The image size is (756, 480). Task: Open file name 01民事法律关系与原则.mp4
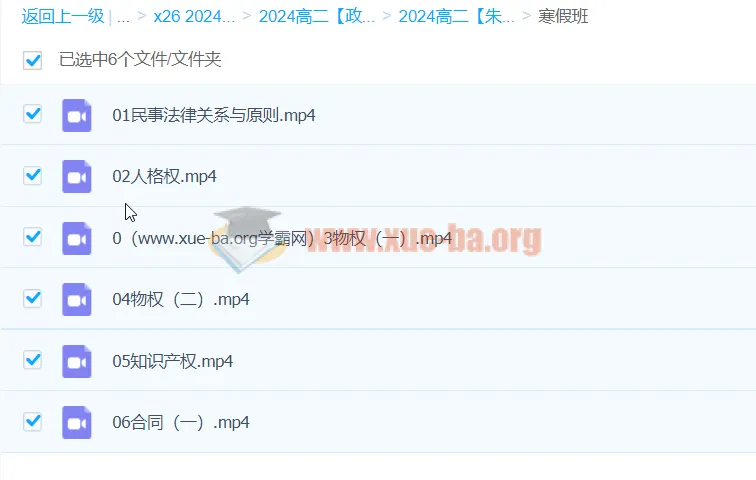click(214, 115)
